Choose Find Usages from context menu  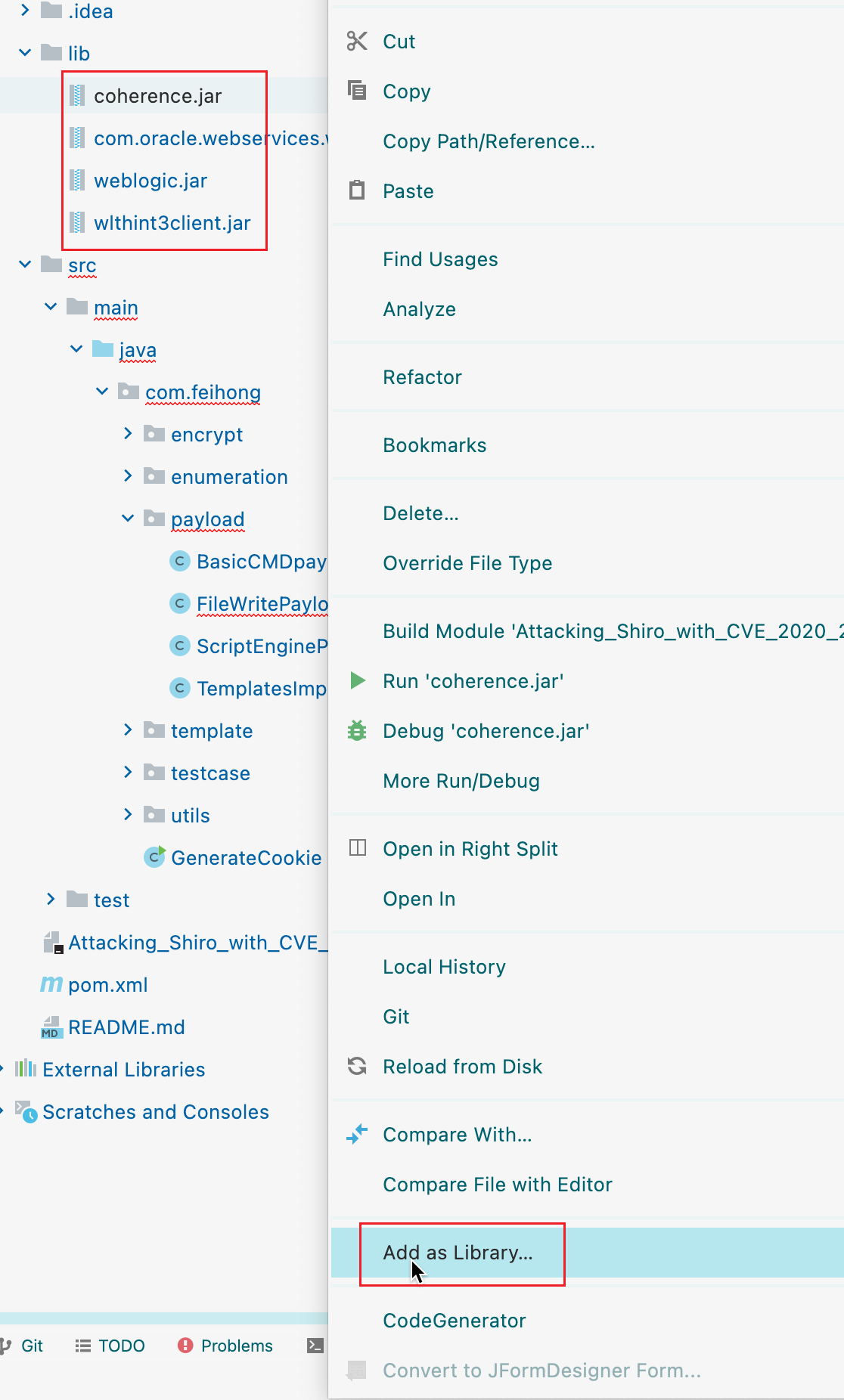440,259
